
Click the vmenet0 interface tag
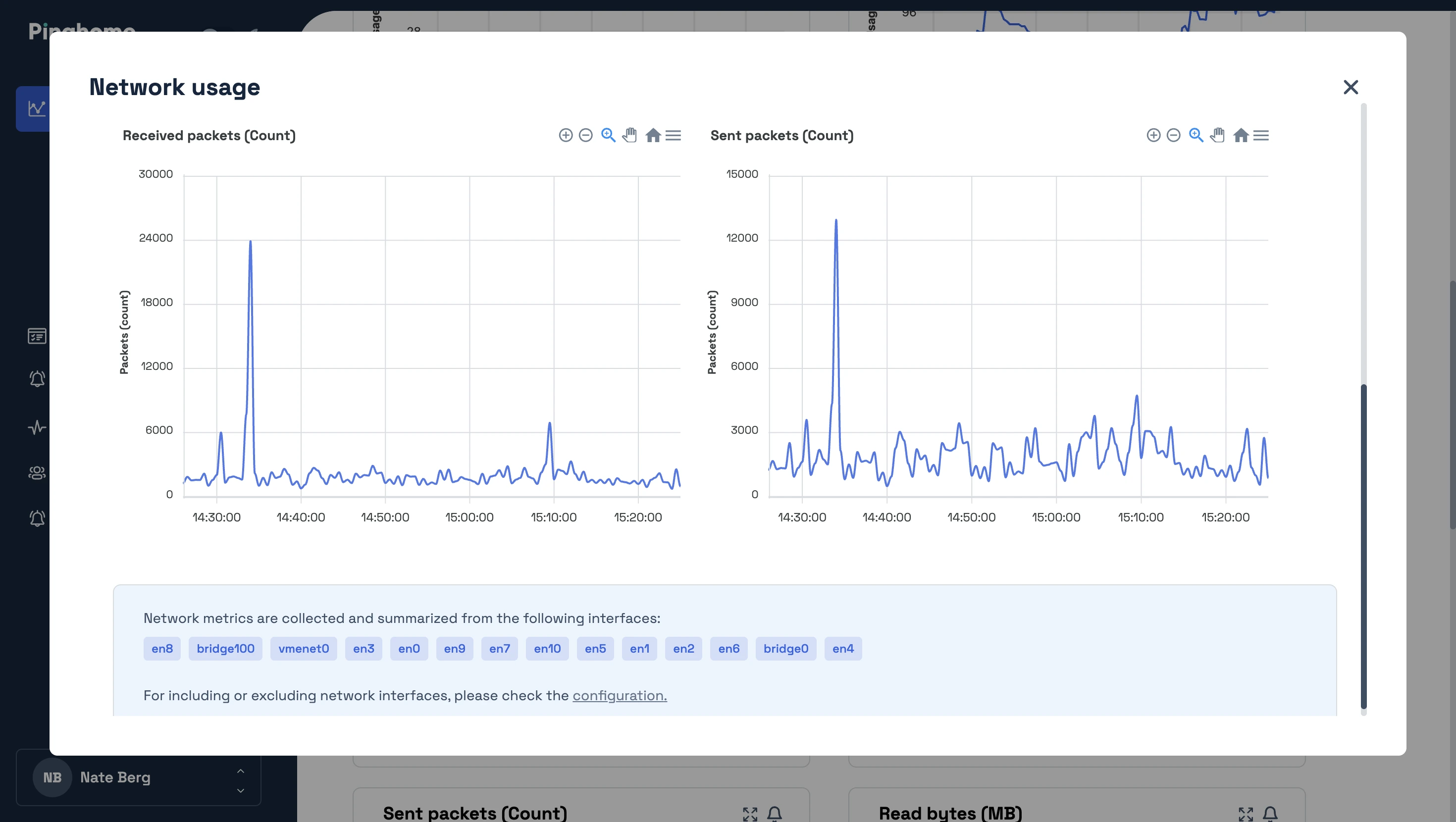pos(304,649)
